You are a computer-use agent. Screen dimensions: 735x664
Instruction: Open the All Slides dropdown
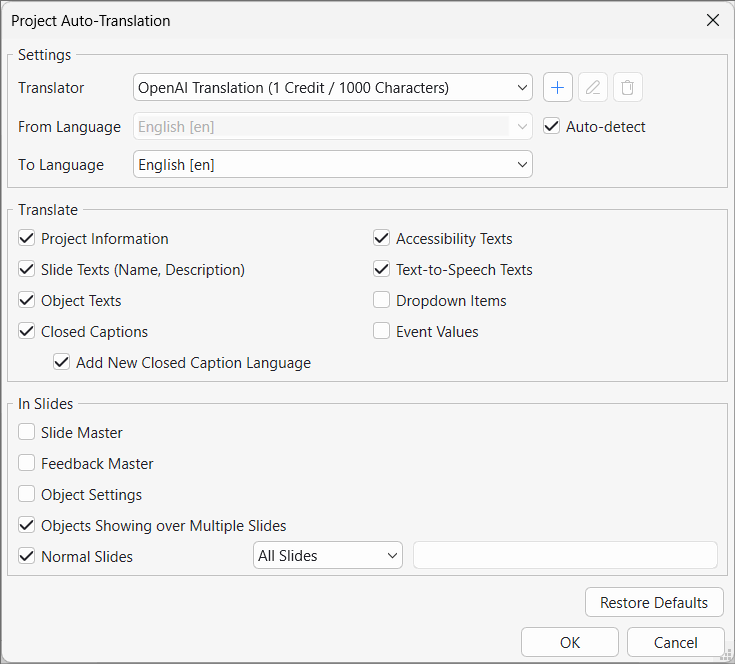click(x=327, y=556)
